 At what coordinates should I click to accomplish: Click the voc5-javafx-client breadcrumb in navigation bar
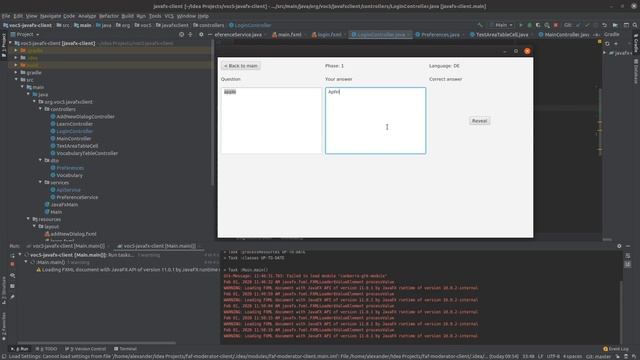[27, 25]
